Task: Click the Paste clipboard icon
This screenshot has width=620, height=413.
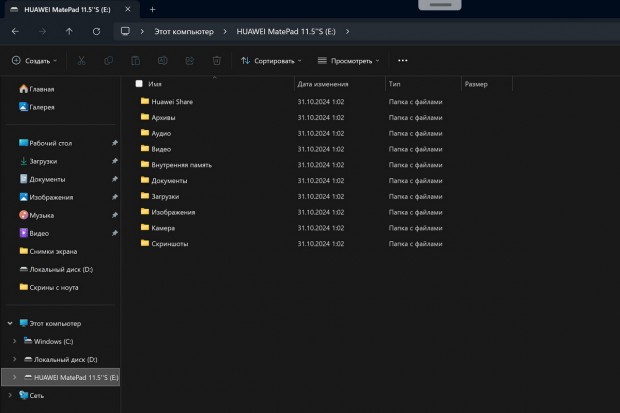Action: coord(136,61)
